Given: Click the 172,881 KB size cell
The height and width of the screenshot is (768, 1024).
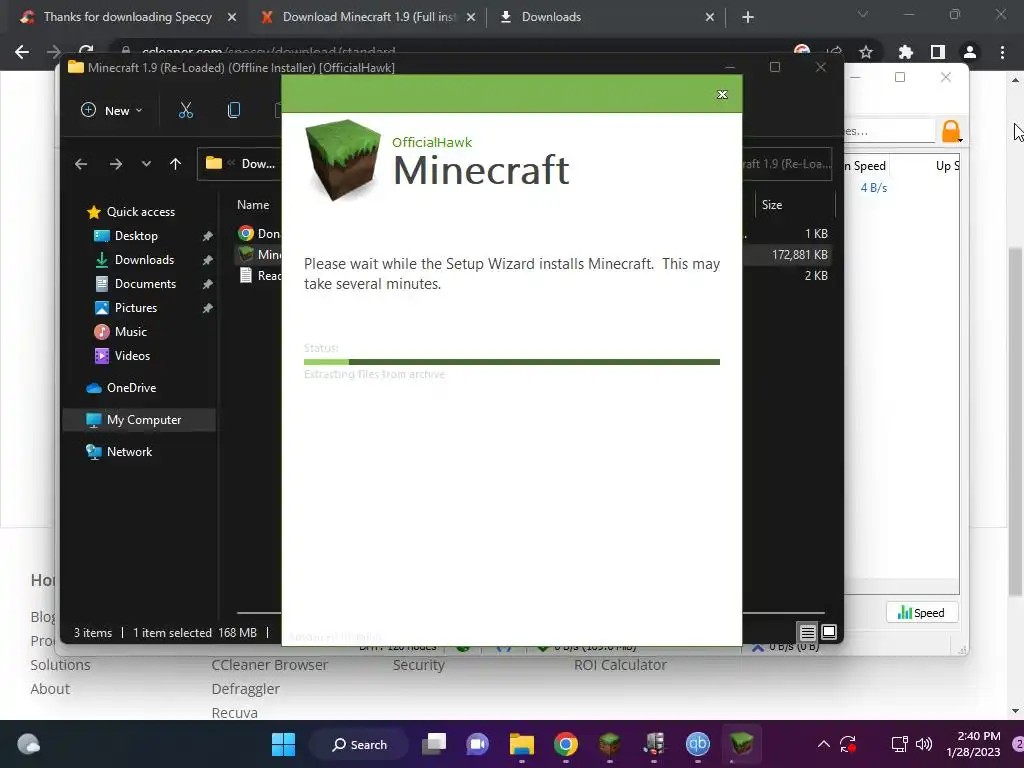Looking at the screenshot, I should pyautogui.click(x=799, y=255).
